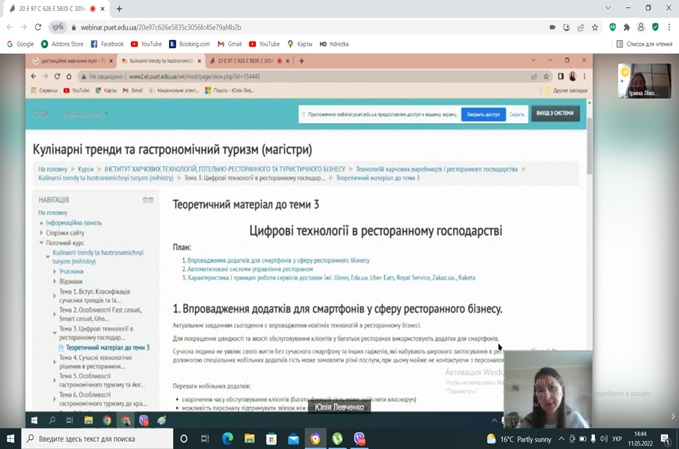Expand the Сторінки сайту tree node
Viewport: 679px width, 449px height.
click(42, 233)
